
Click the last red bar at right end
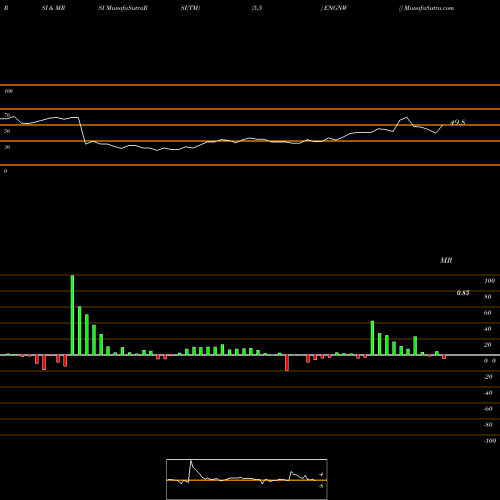click(444, 357)
